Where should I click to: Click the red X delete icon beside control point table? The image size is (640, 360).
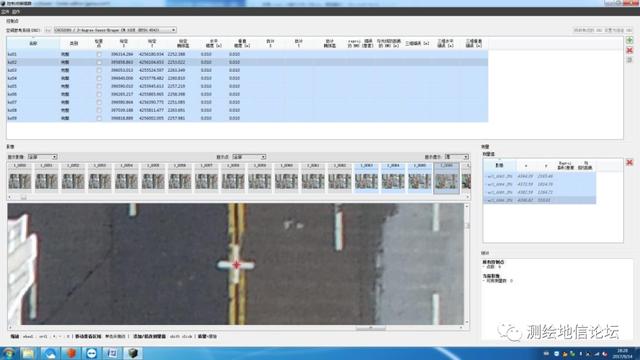[629, 50]
